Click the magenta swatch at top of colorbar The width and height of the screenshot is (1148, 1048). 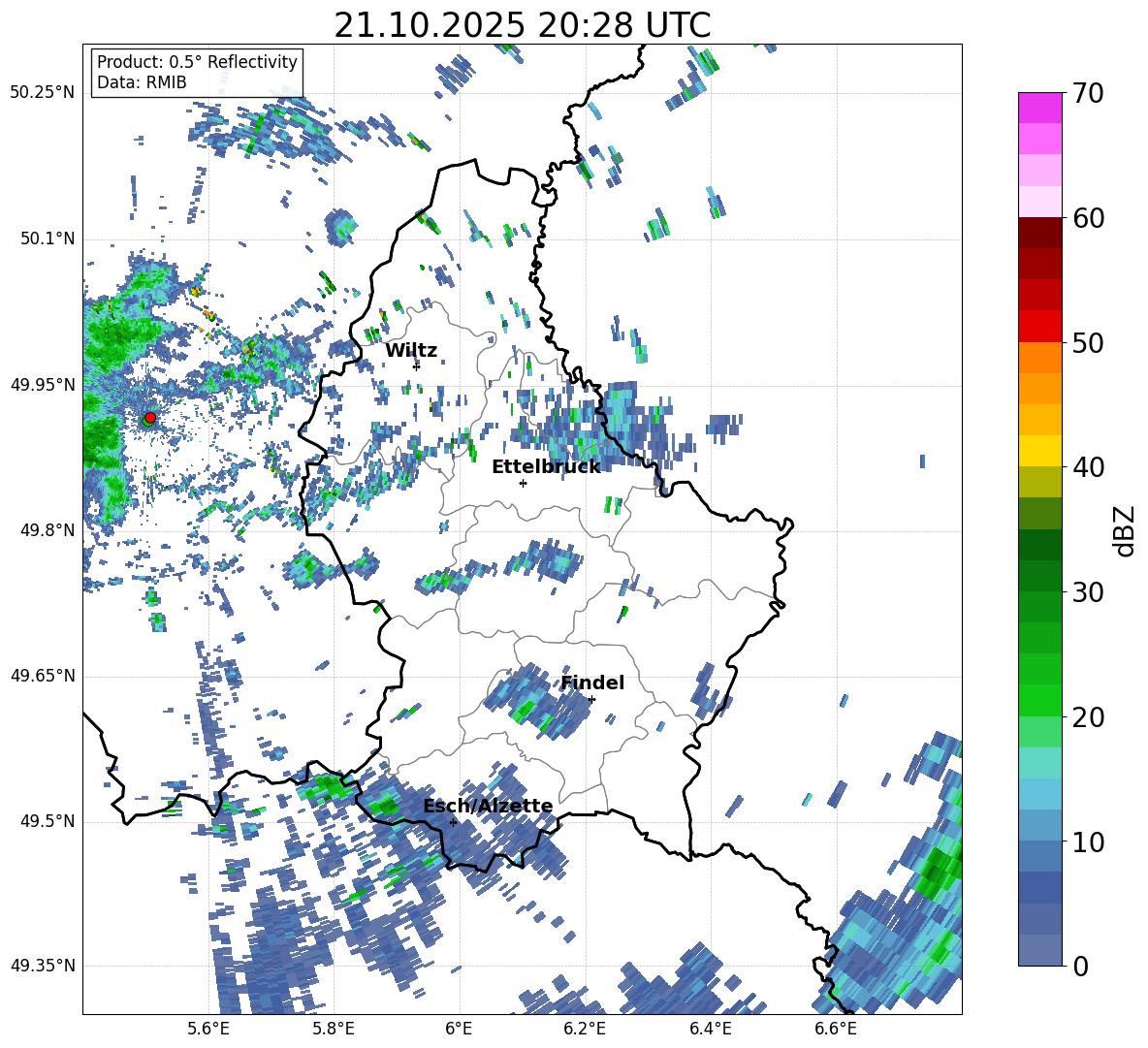point(1039,108)
